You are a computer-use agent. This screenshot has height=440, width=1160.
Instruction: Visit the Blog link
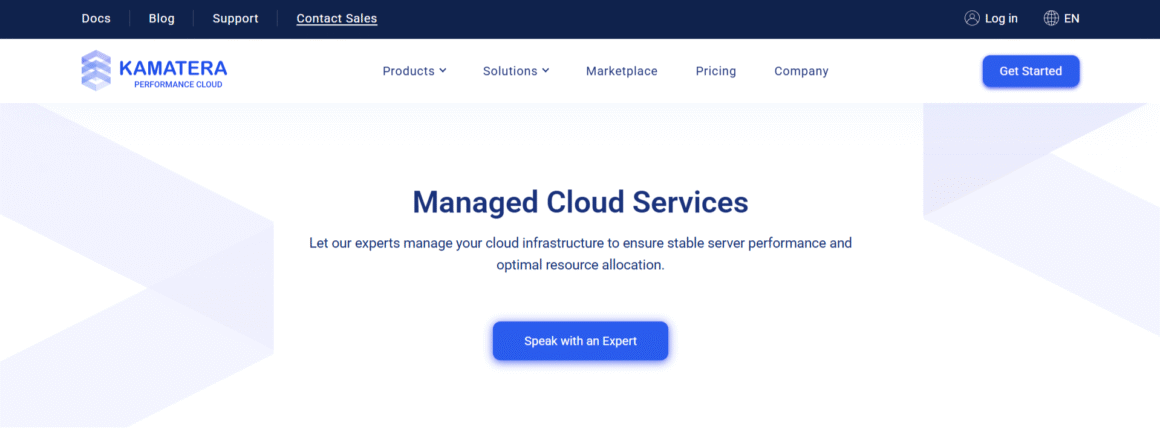pos(161,18)
